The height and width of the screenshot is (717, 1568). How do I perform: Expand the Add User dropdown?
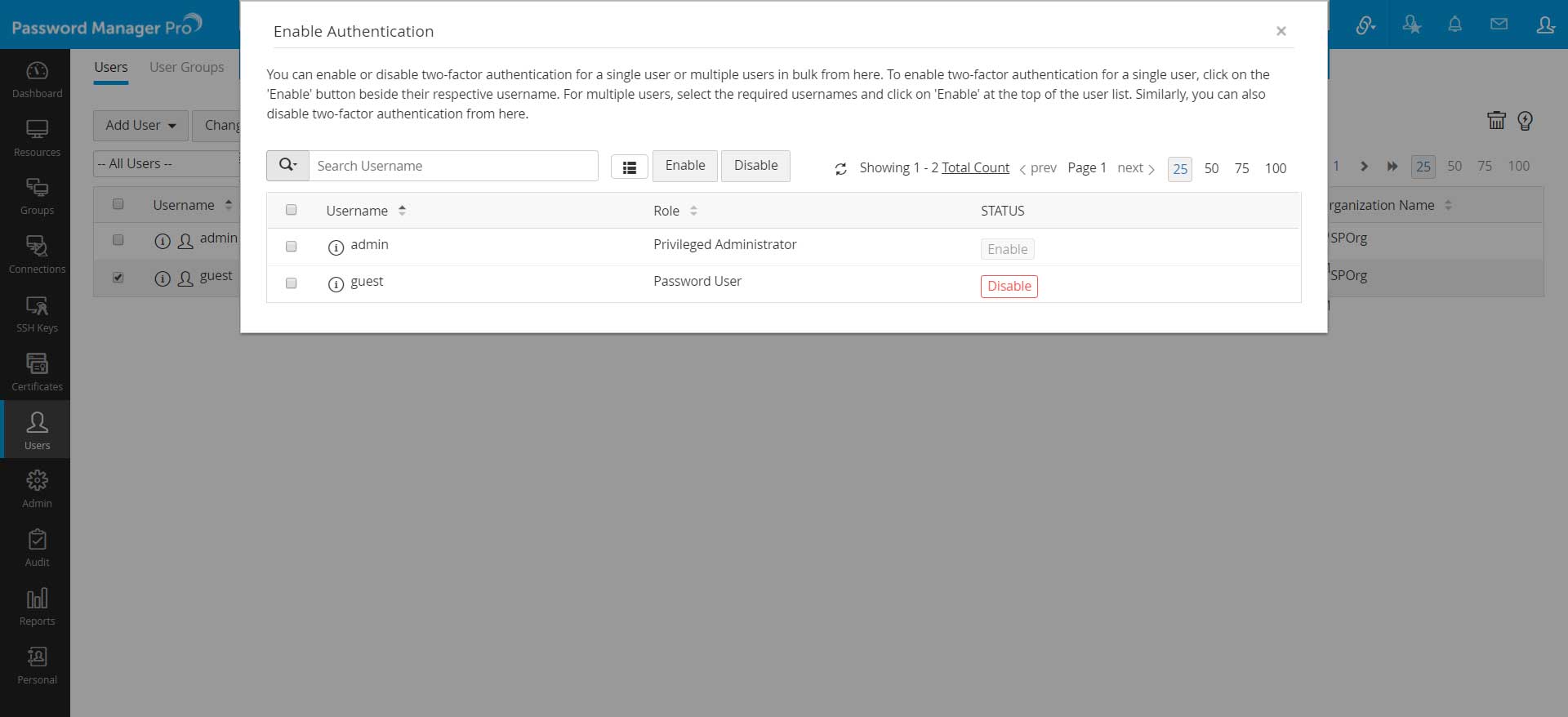[x=140, y=126]
